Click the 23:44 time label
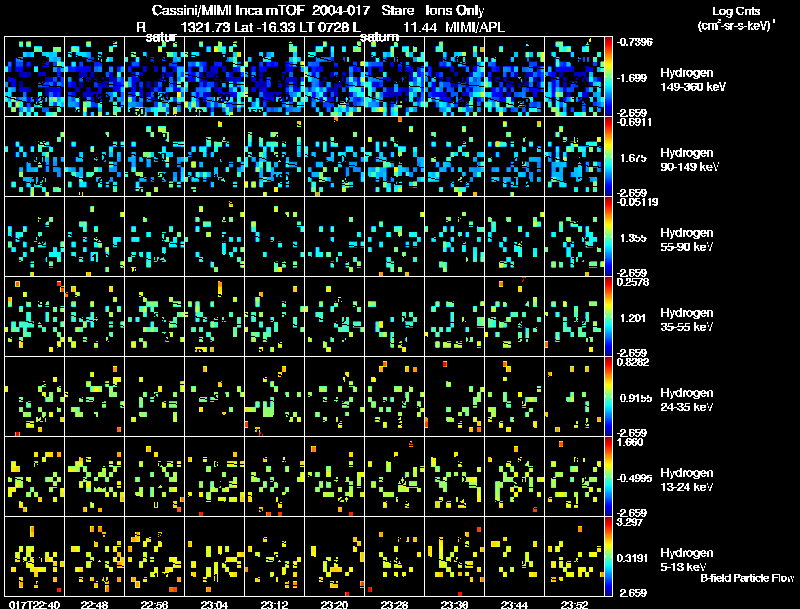 [x=514, y=604]
